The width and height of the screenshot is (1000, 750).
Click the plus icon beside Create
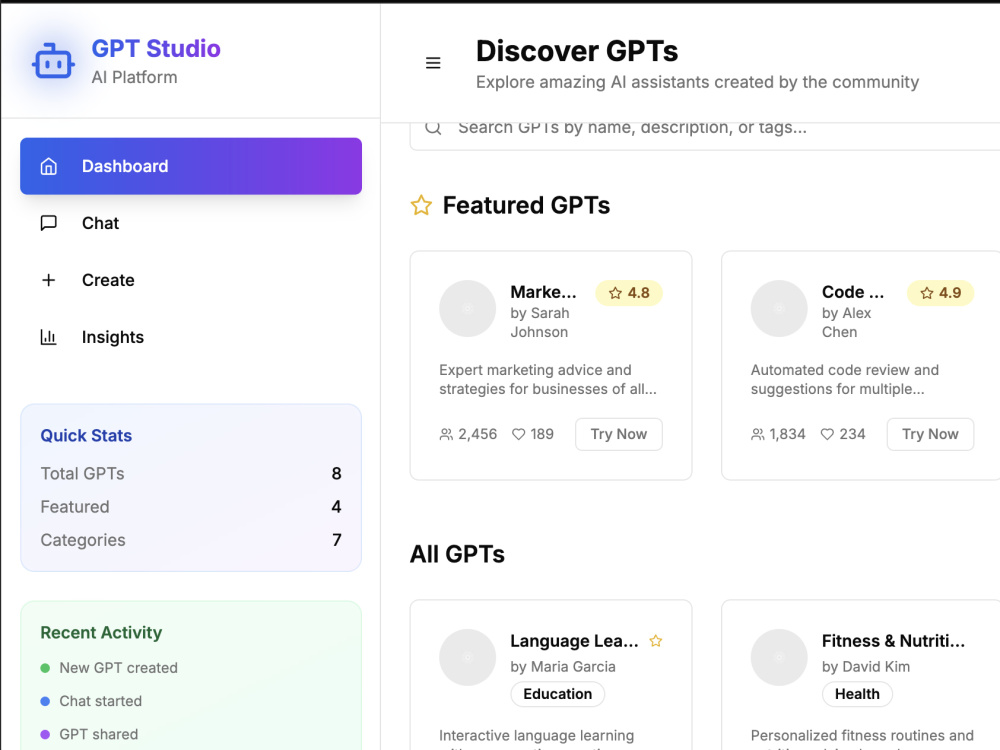tap(48, 280)
